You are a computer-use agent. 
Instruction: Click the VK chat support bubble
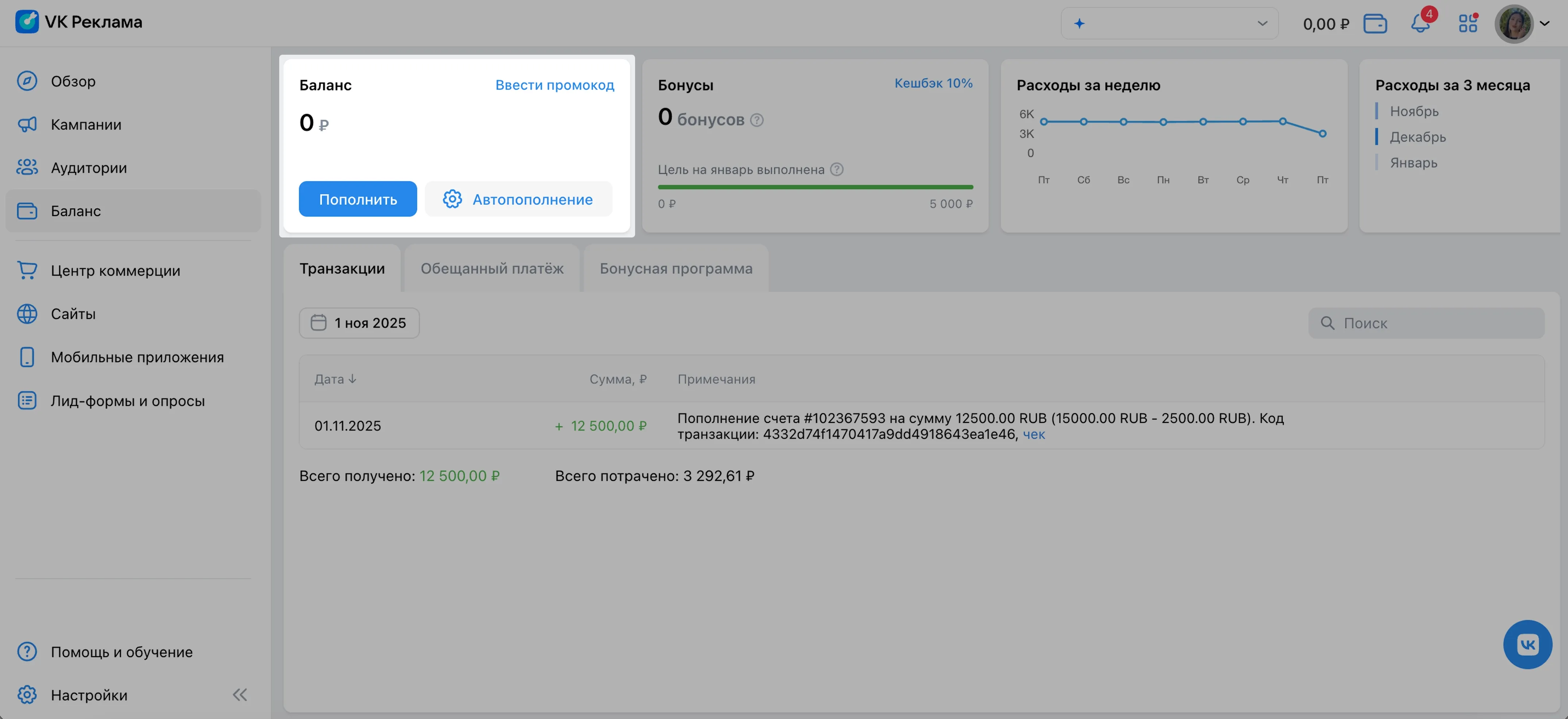pyautogui.click(x=1527, y=644)
